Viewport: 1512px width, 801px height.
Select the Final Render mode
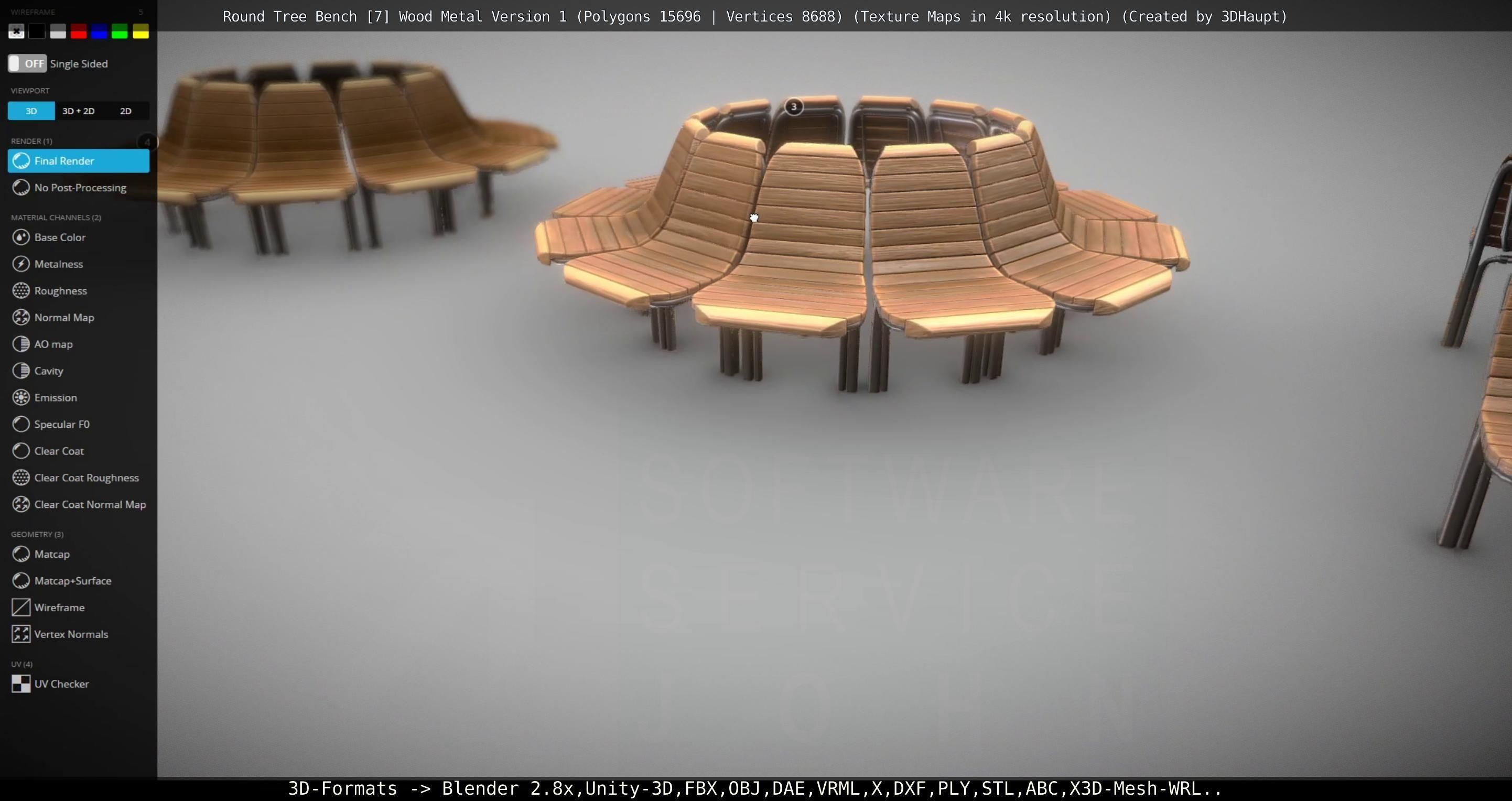coord(79,161)
